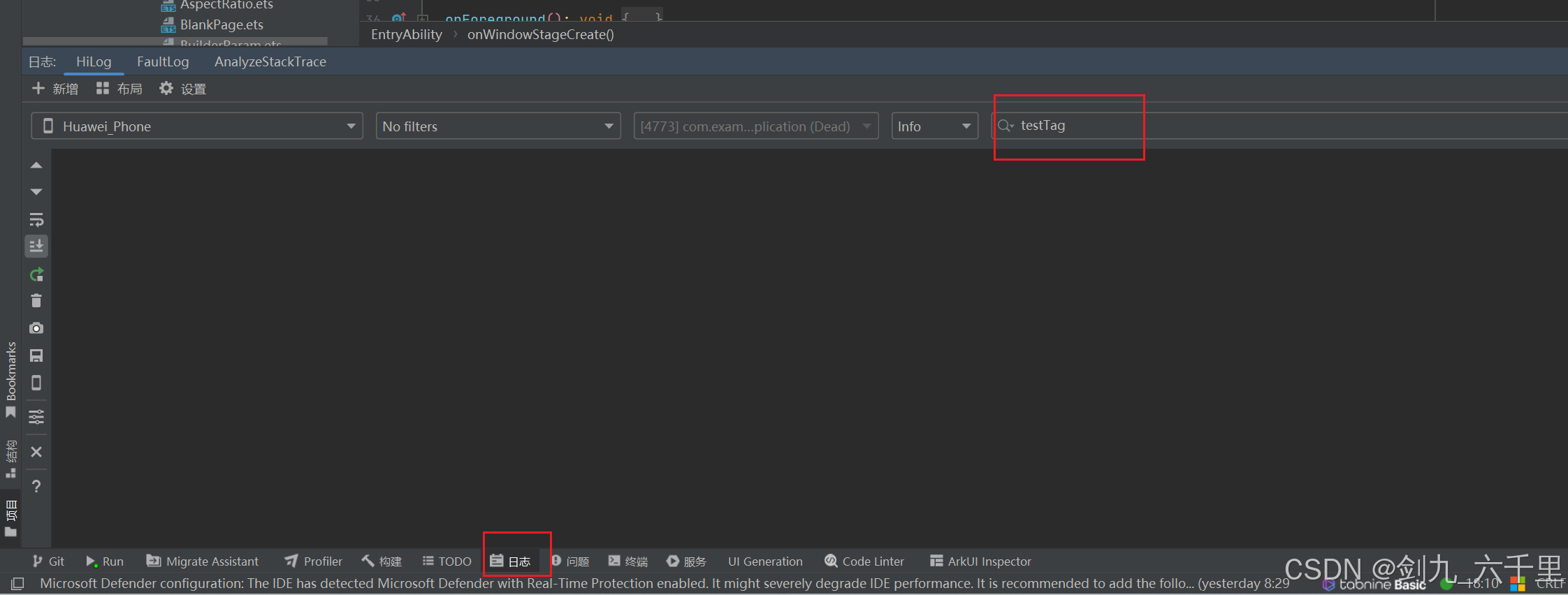The width and height of the screenshot is (1568, 595).
Task: Open the 终端 terminal tool window
Action: click(628, 561)
